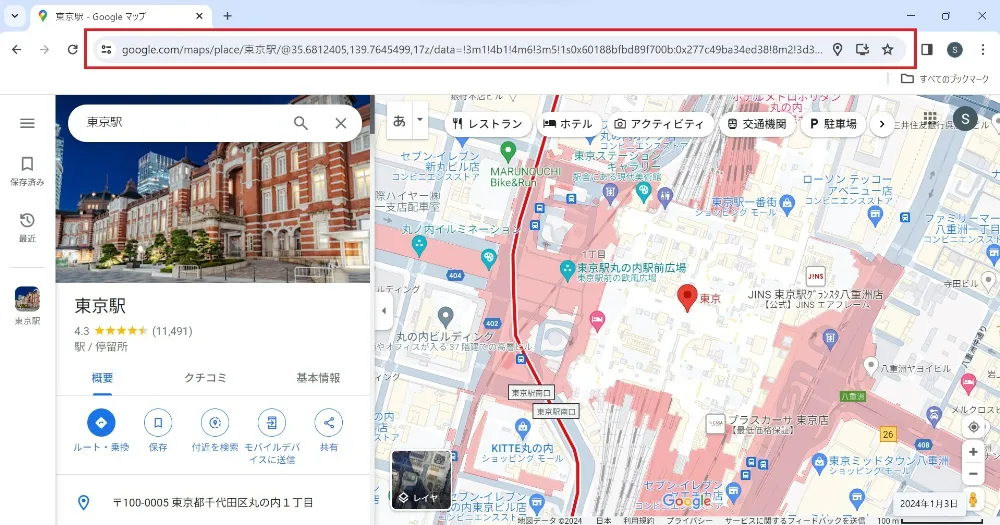Click the 東京駅丸の内駅前広場 marker
The height and width of the screenshot is (525, 1000).
pyautogui.click(x=567, y=270)
